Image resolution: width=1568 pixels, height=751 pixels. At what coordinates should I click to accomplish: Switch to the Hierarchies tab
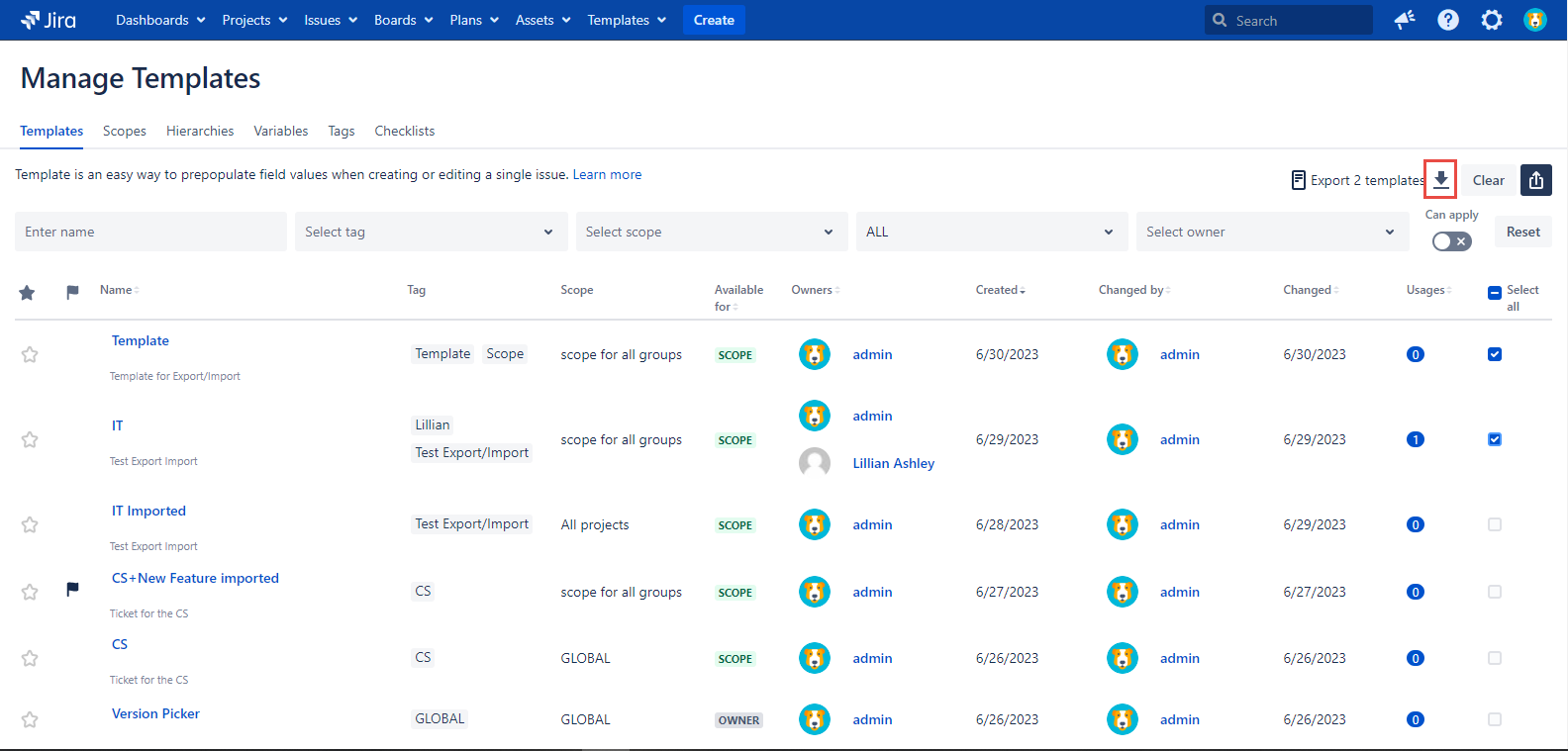click(x=200, y=131)
